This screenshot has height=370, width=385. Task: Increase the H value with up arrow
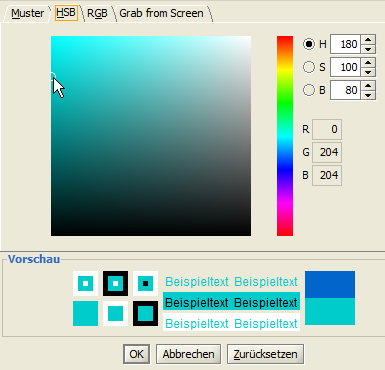[368, 39]
